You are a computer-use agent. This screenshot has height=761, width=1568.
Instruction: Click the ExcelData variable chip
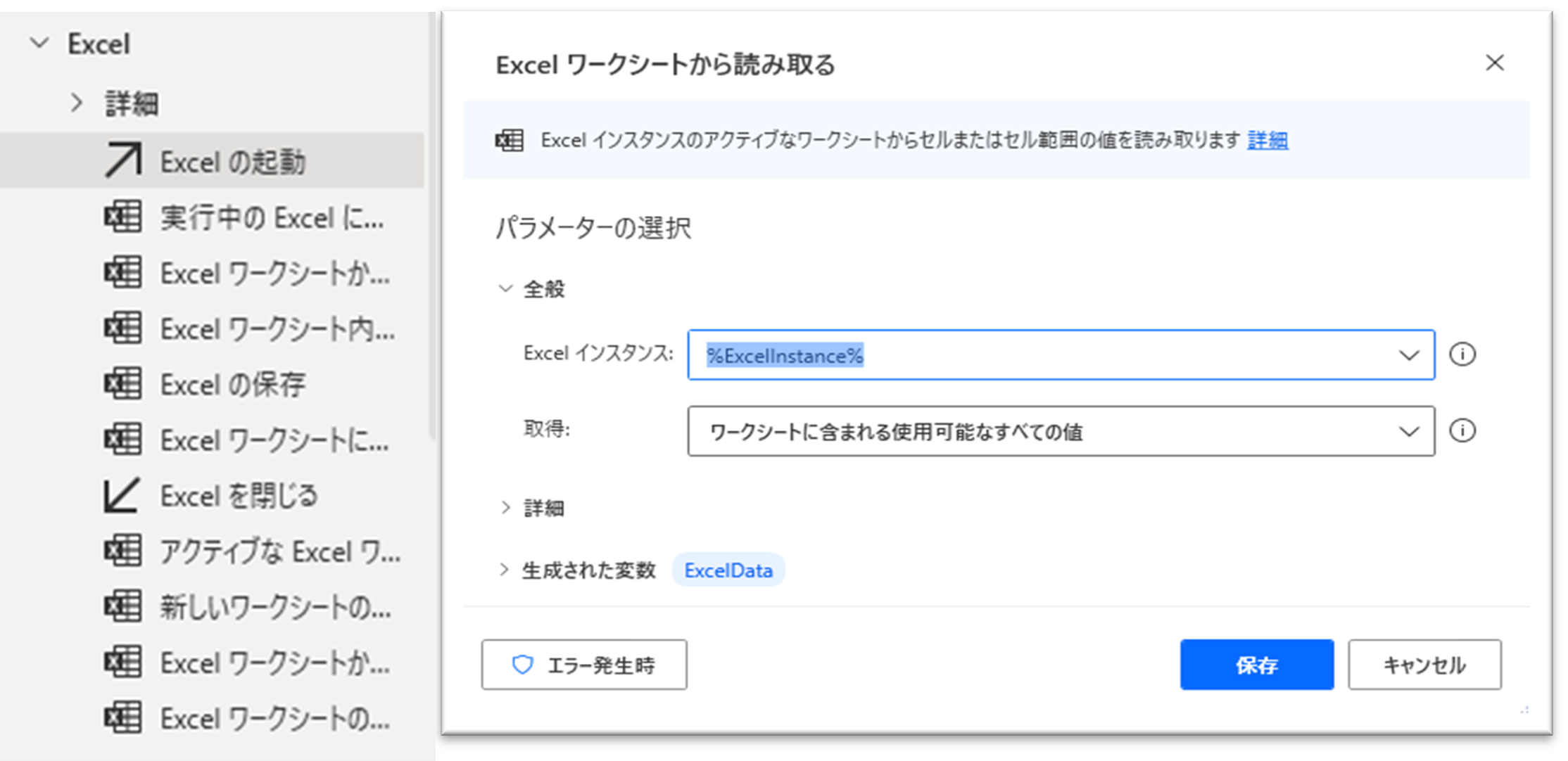click(728, 570)
